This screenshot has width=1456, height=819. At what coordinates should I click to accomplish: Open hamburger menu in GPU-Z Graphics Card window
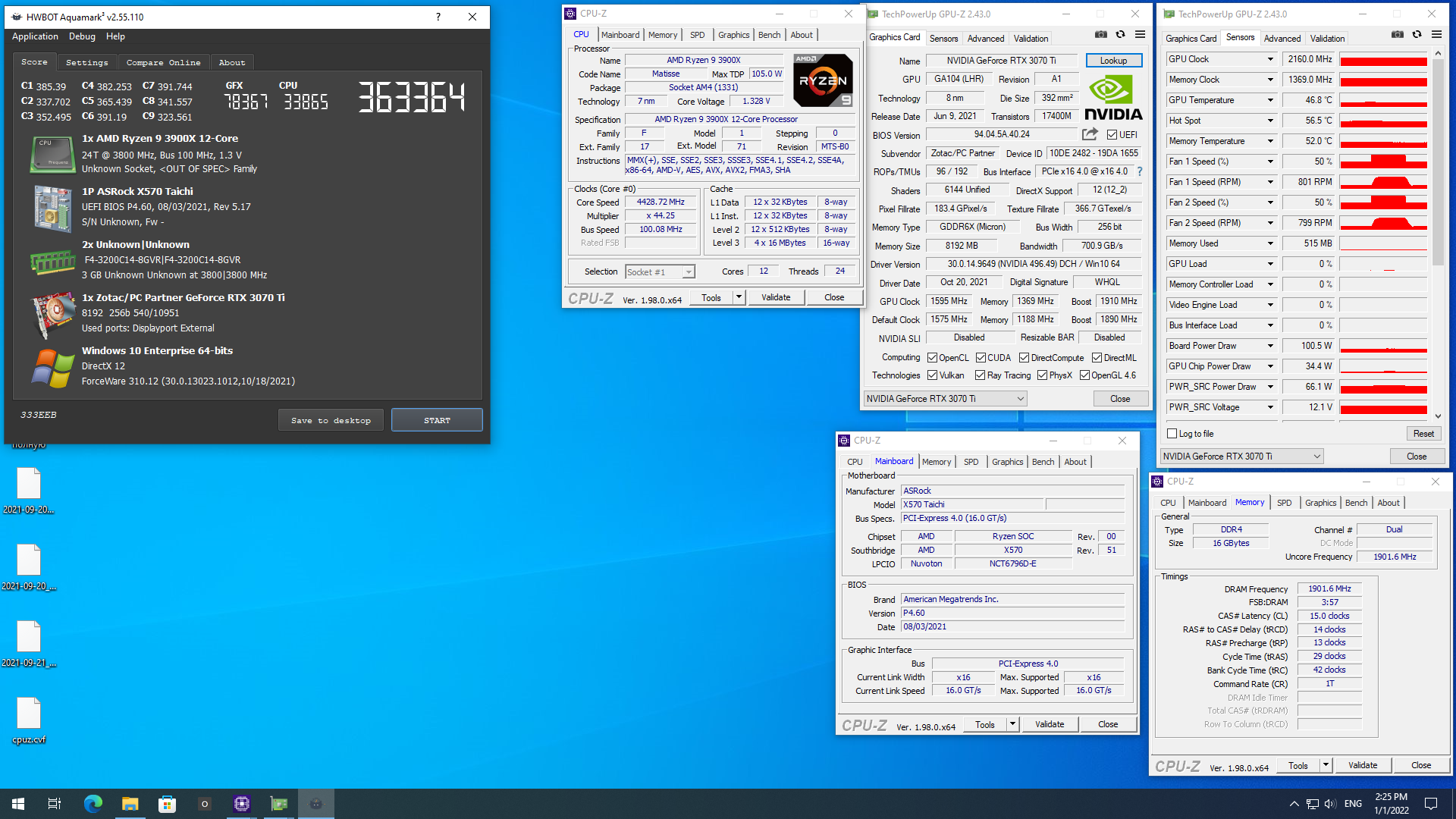point(1140,35)
